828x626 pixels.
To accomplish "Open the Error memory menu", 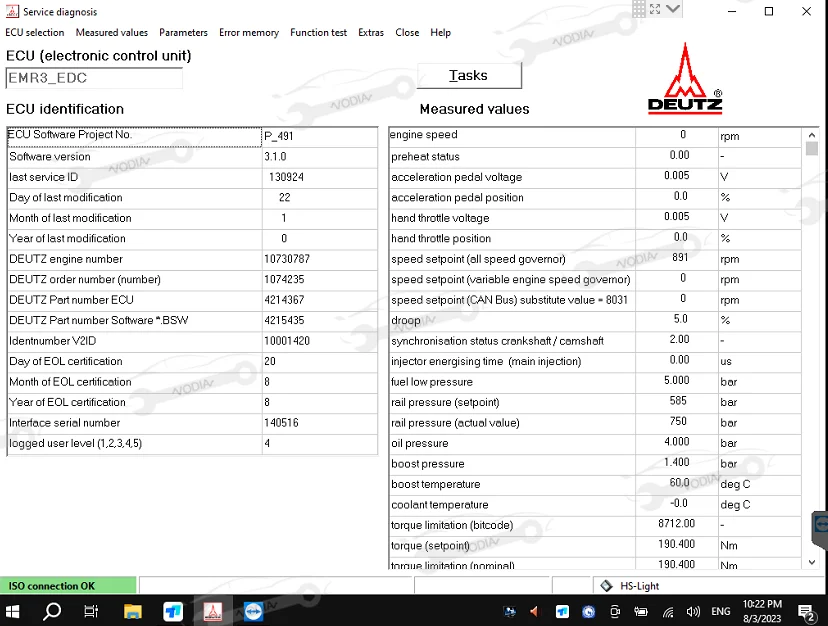I will pos(249,32).
